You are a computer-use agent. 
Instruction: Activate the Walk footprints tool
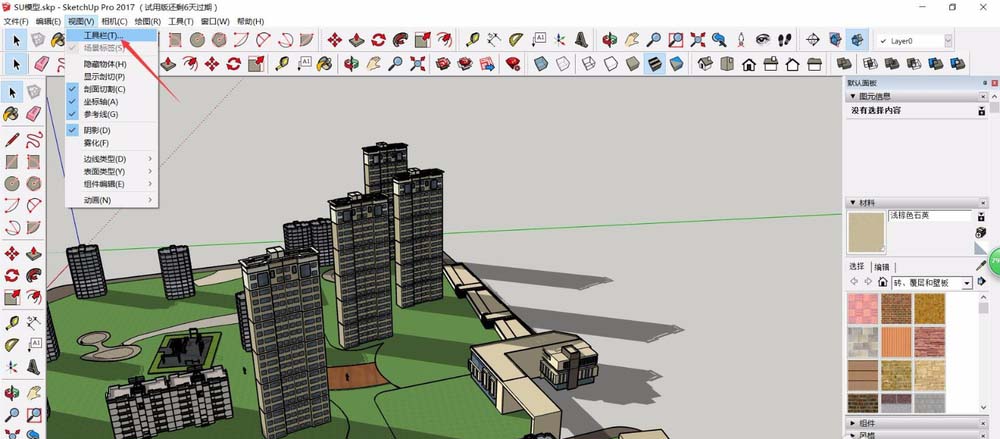coord(785,40)
